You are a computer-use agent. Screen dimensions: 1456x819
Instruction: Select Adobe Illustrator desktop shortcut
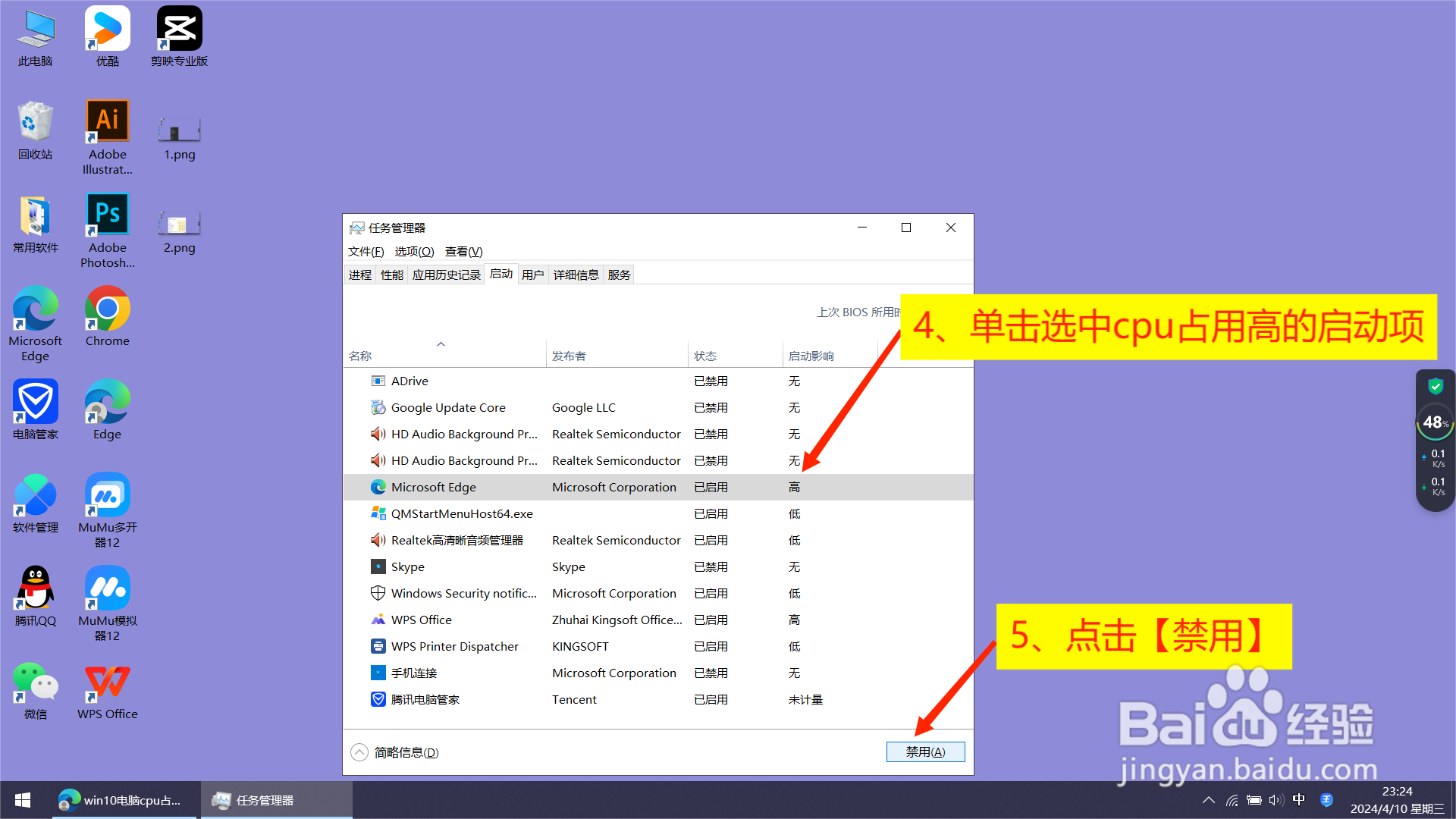click(x=107, y=138)
